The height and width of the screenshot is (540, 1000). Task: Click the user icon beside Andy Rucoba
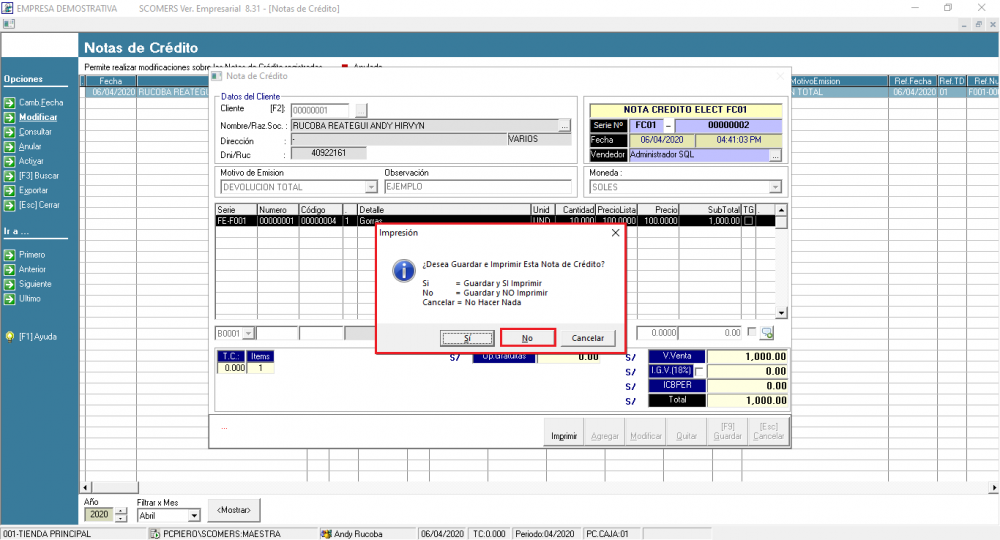(x=326, y=534)
